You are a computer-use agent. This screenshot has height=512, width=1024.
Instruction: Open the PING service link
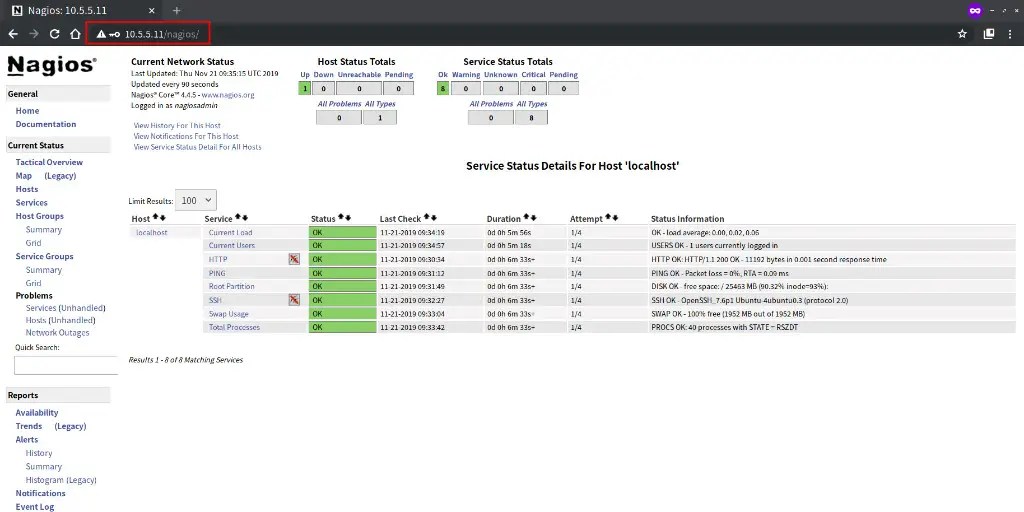pos(217,273)
